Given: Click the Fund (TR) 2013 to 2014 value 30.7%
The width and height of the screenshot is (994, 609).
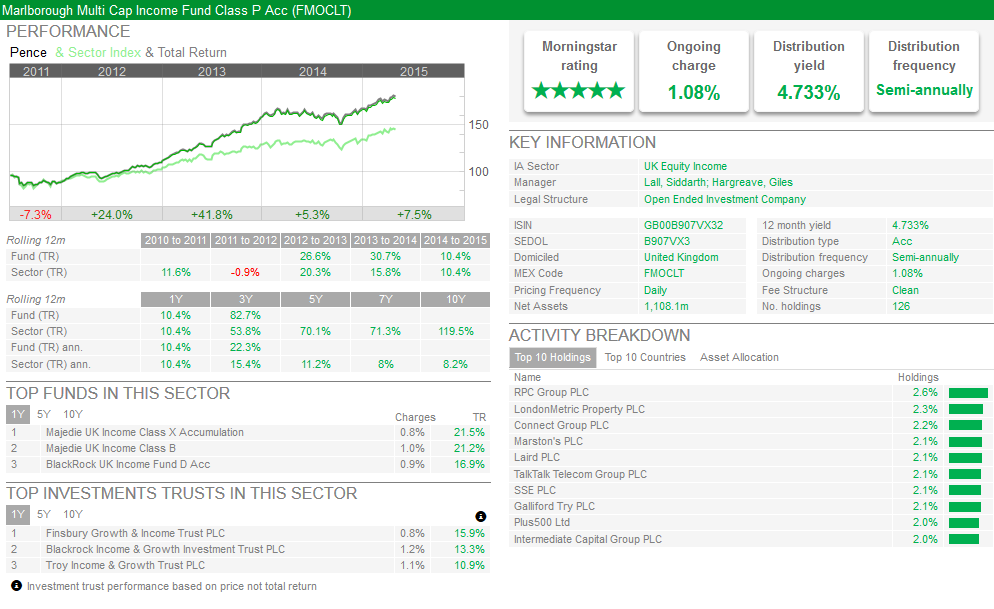Looking at the screenshot, I should (x=385, y=256).
